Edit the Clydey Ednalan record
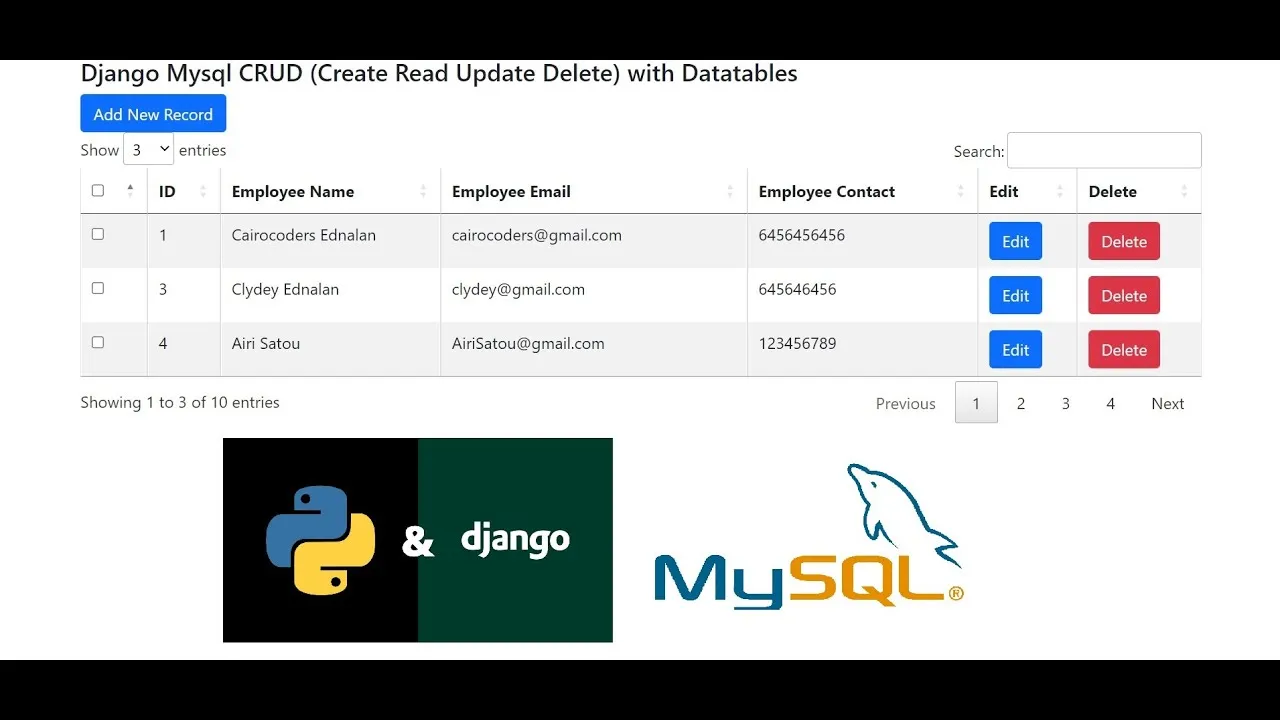This screenshot has height=720, width=1280. (1015, 295)
